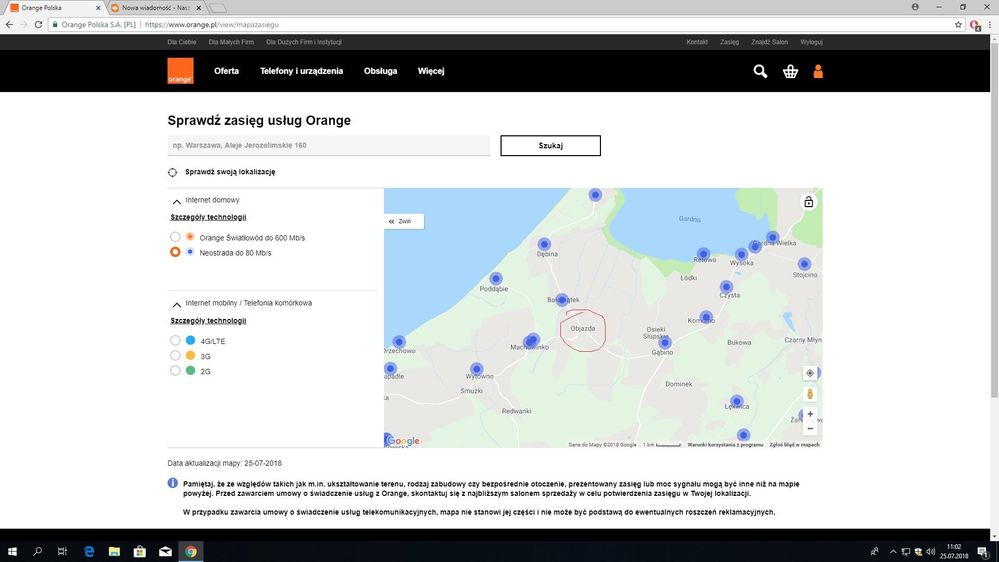
Task: Select the Street View pegman icon
Action: tap(810, 394)
